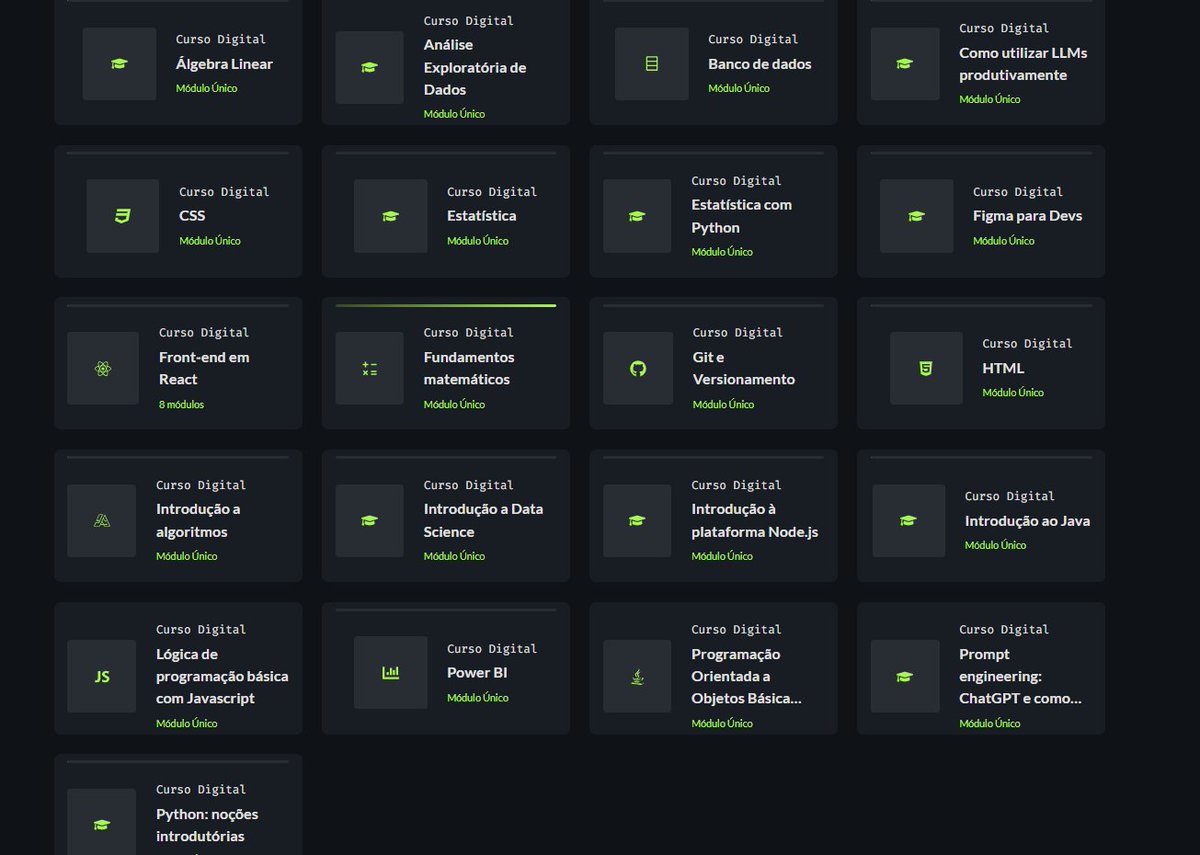Screen dimensions: 1200x855
Task: Click the GitHub logo icon
Action: pos(638,369)
